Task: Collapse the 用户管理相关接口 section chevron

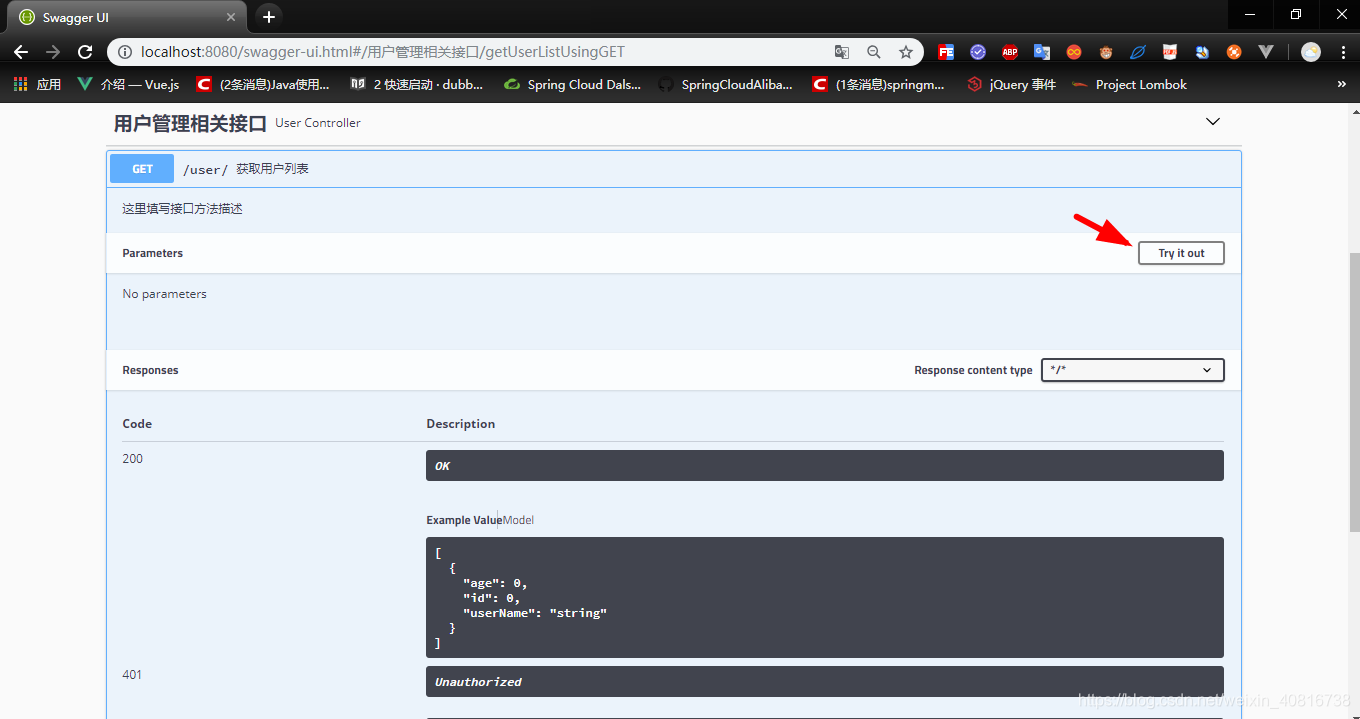Action: [1213, 122]
